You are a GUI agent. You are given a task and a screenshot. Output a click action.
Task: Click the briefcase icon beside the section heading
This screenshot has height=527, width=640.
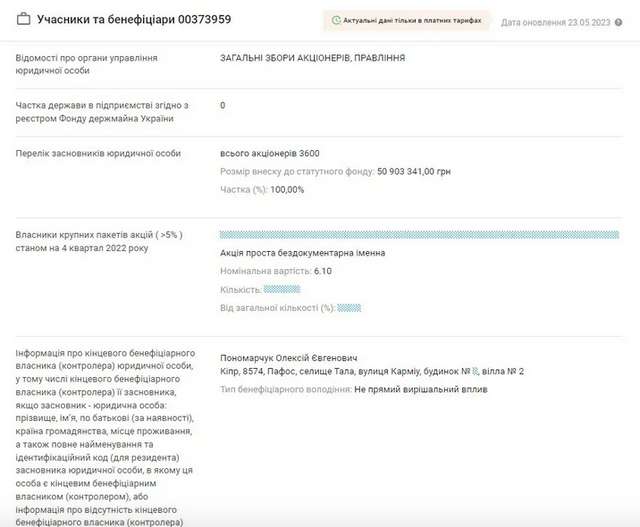point(23,20)
